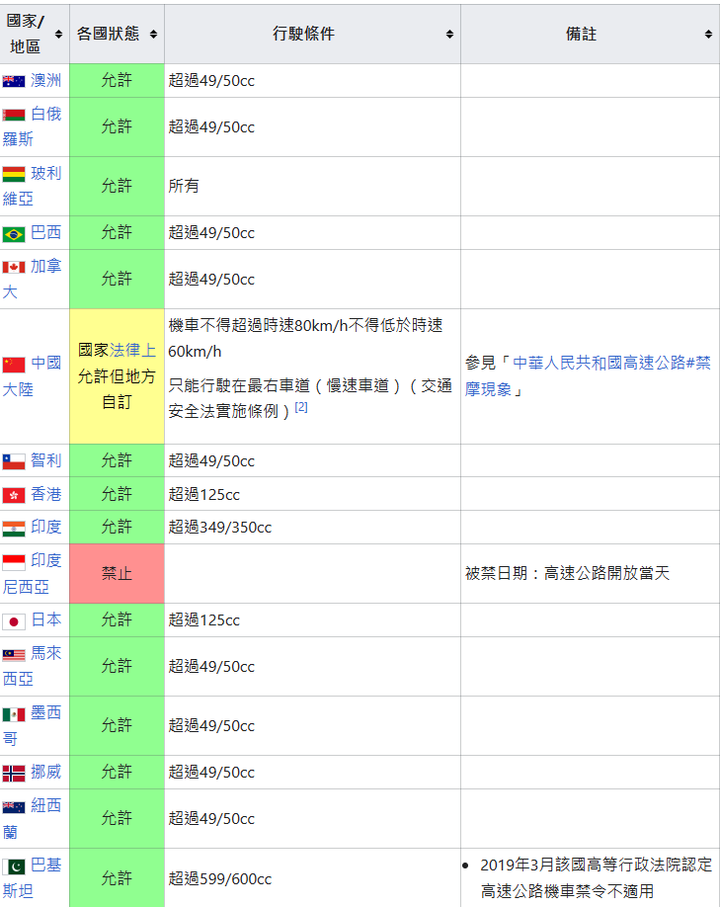Click the red 禁止 status cell
This screenshot has height=907, width=720.
(x=117, y=574)
